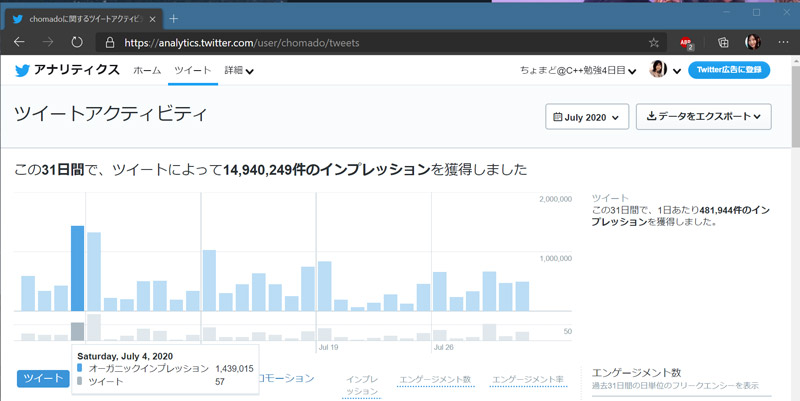This screenshot has height=401, width=800.
Task: Click the Twitter広告に登録 button
Action: coord(729,70)
